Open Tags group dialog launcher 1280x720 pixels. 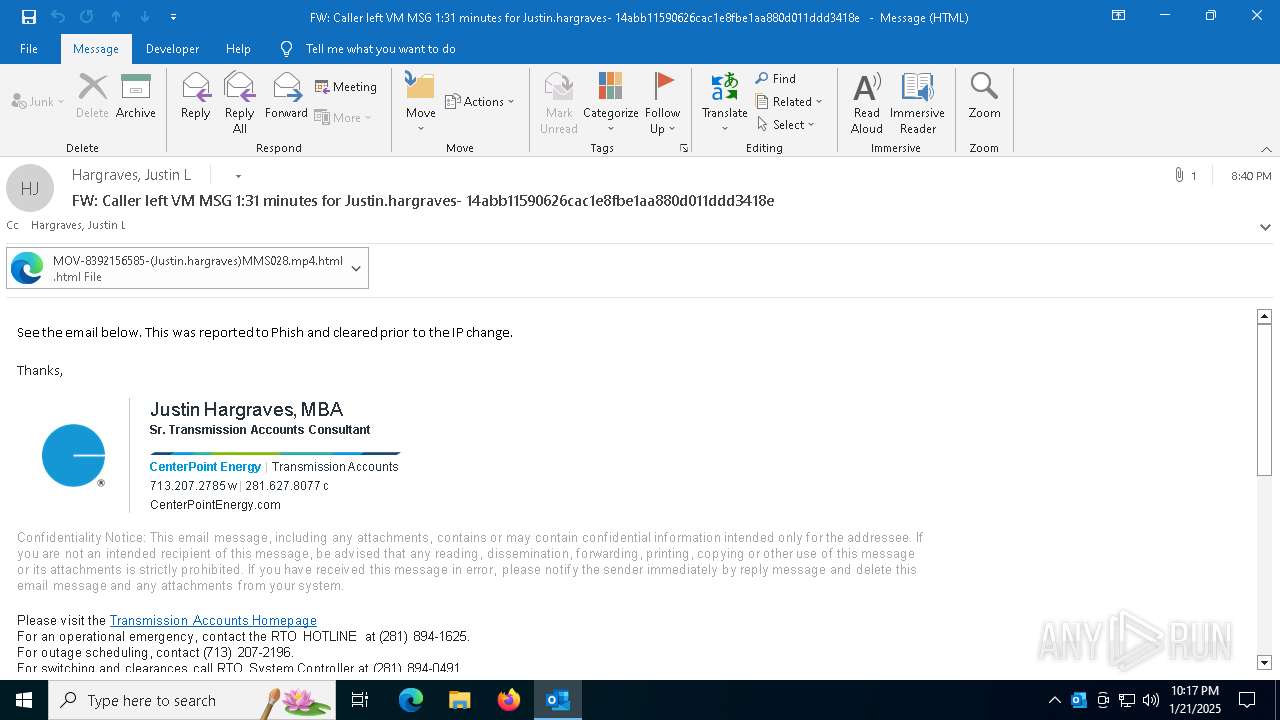point(685,148)
